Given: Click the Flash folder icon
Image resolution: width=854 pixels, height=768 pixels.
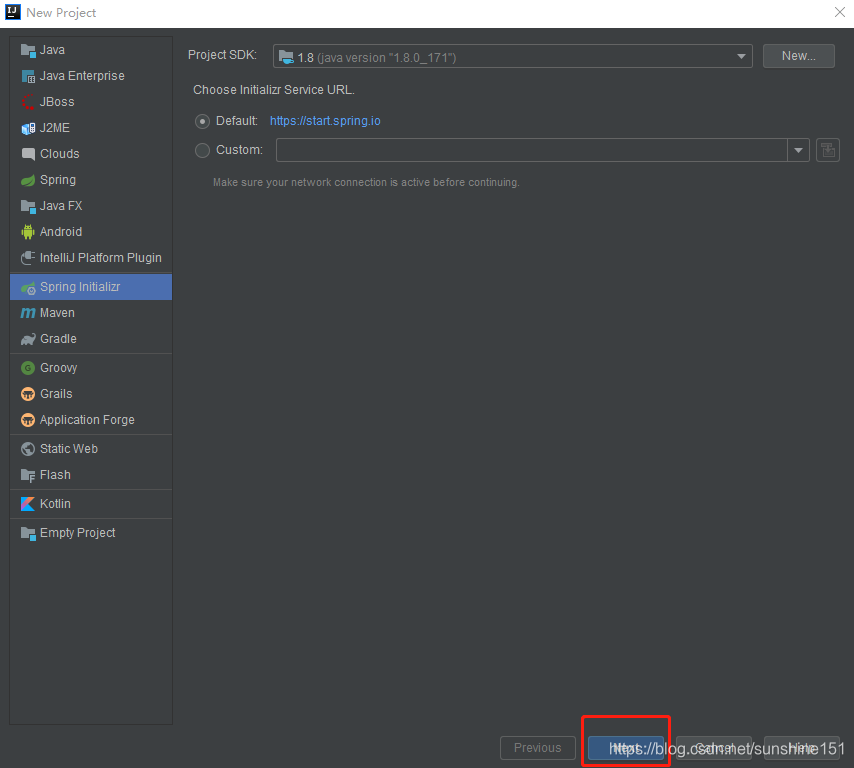Looking at the screenshot, I should tap(28, 476).
